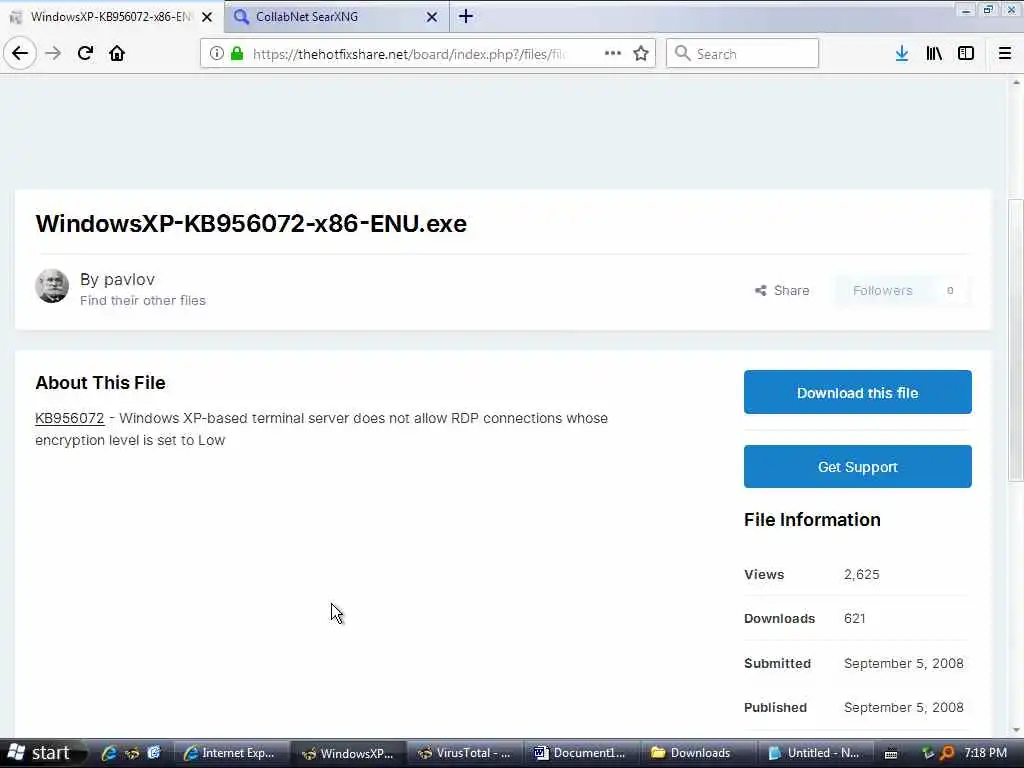Viewport: 1024px width, 768px height.
Task: Share this file
Action: [x=782, y=291]
